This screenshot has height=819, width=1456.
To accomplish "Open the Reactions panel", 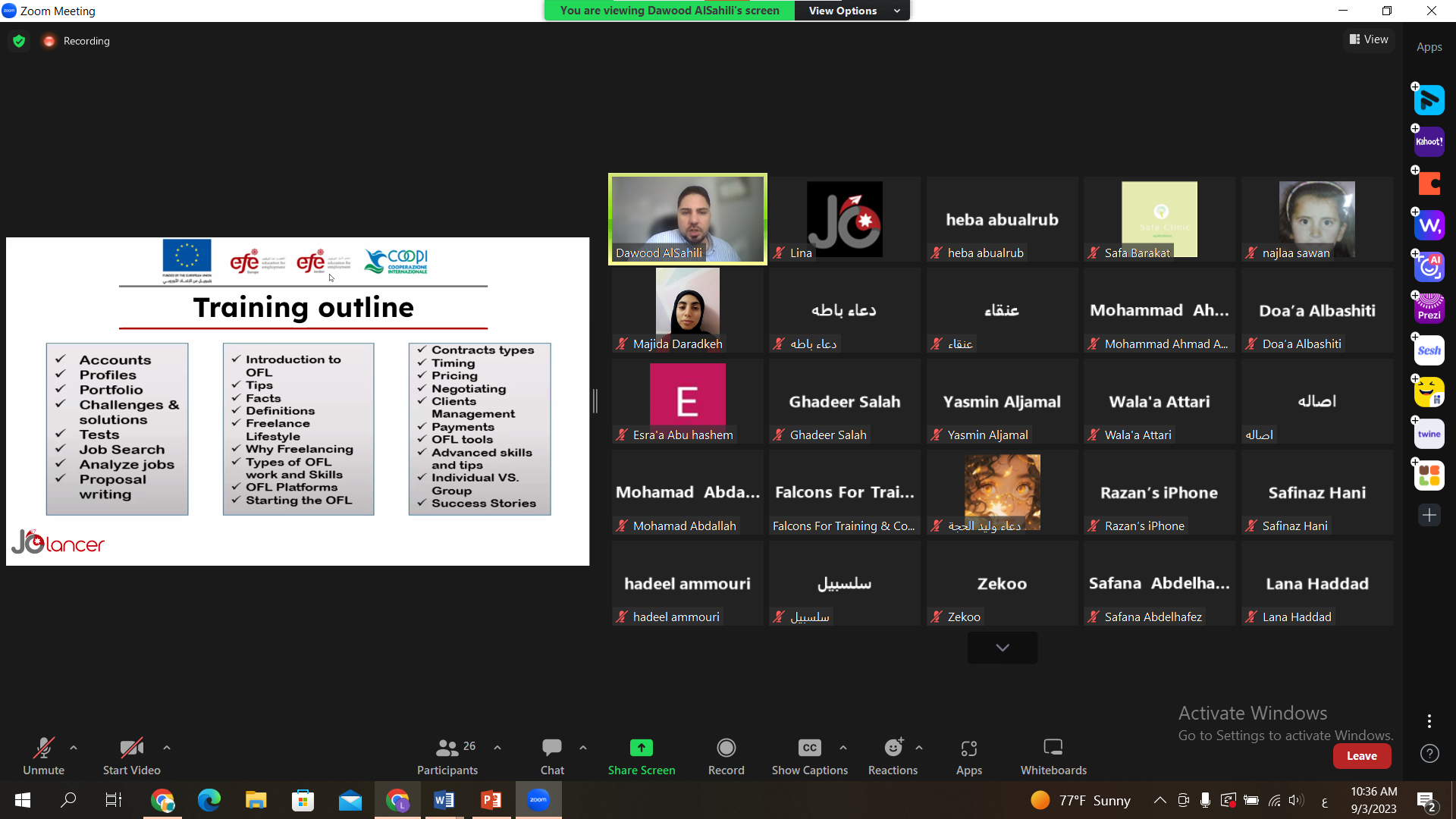I will pos(893,756).
